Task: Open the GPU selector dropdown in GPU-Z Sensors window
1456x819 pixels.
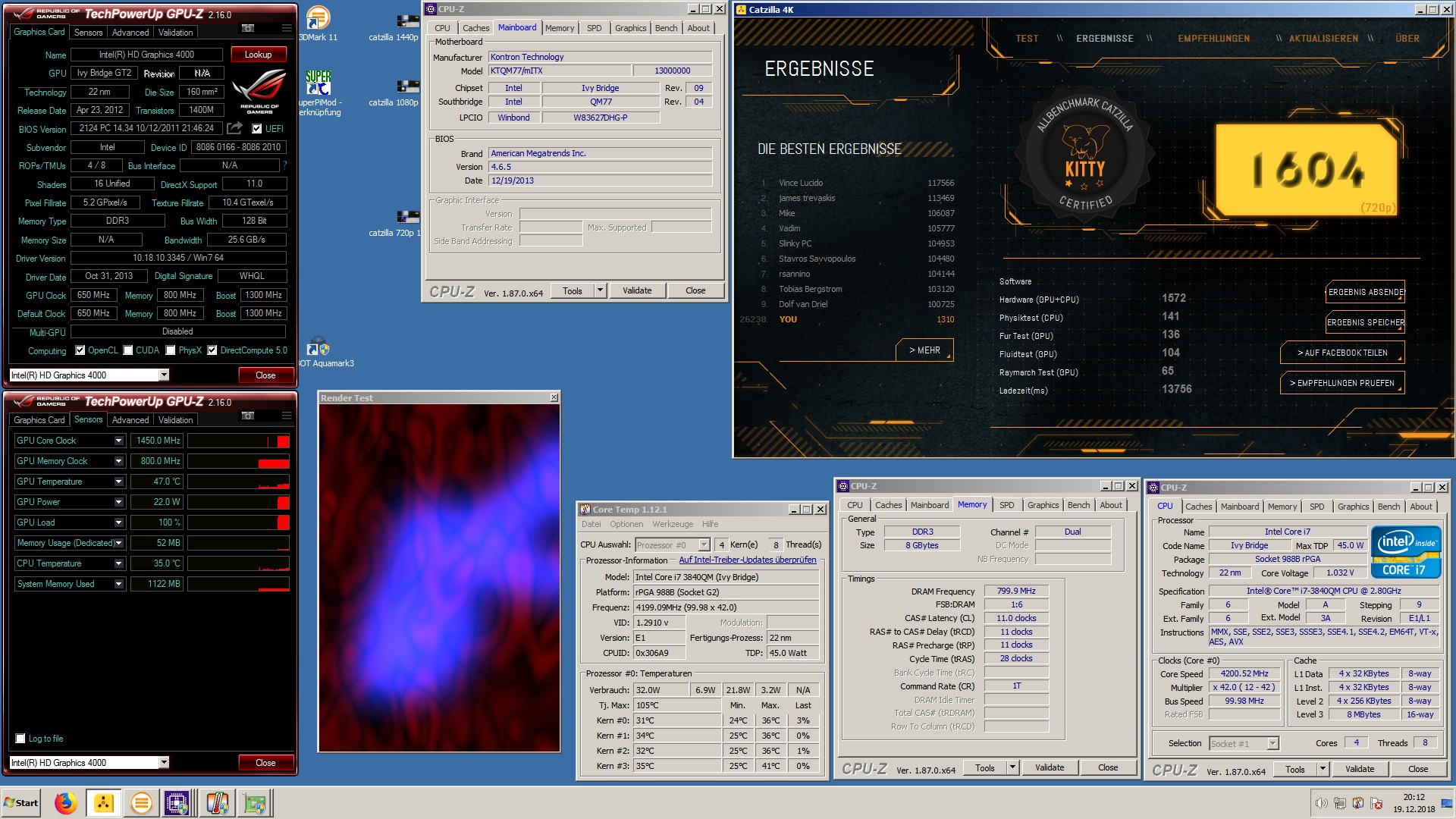Action: (x=164, y=762)
